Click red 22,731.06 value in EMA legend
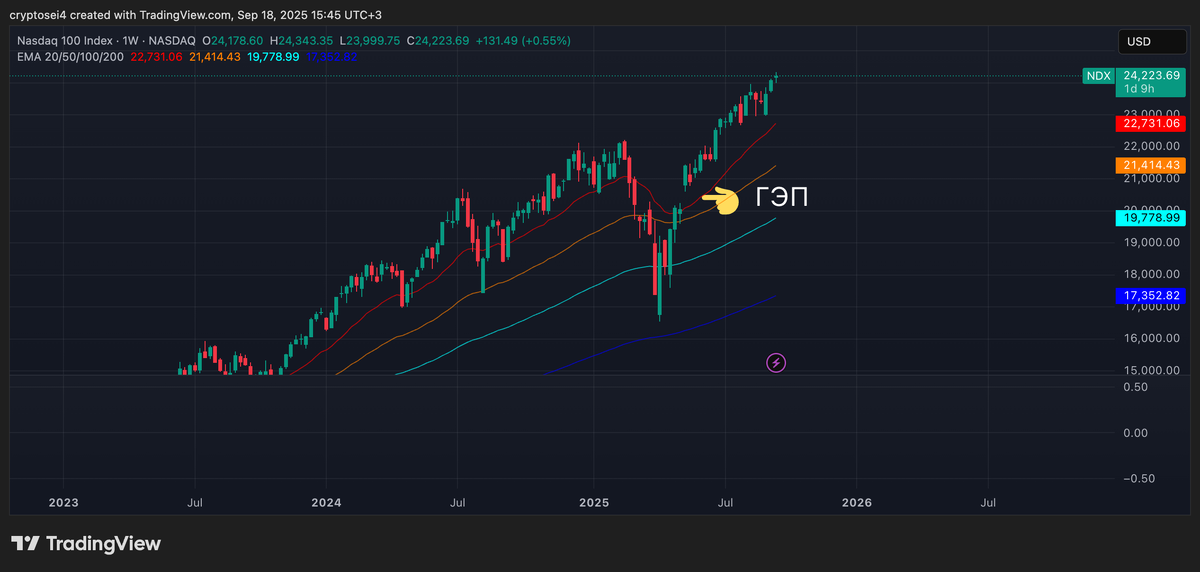1200x572 pixels. pyautogui.click(x=156, y=57)
